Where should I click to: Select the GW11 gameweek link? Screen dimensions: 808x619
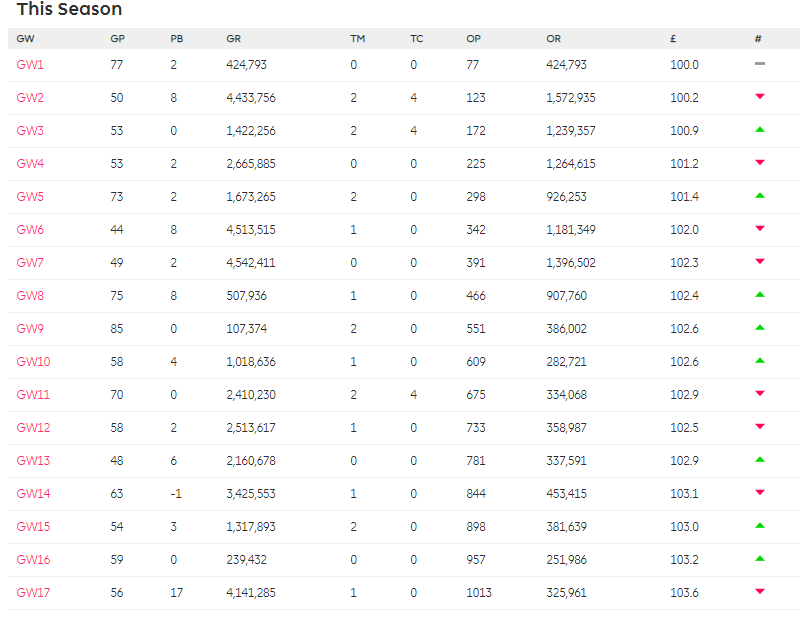32,394
